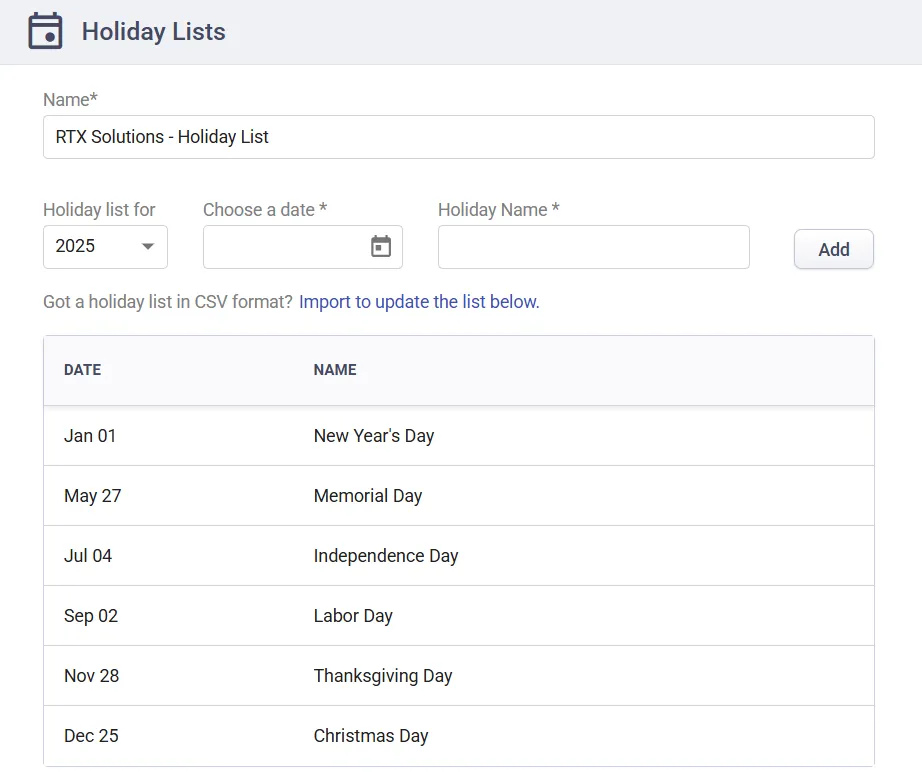
Task: Click inside the Choose a date field
Action: point(285,247)
